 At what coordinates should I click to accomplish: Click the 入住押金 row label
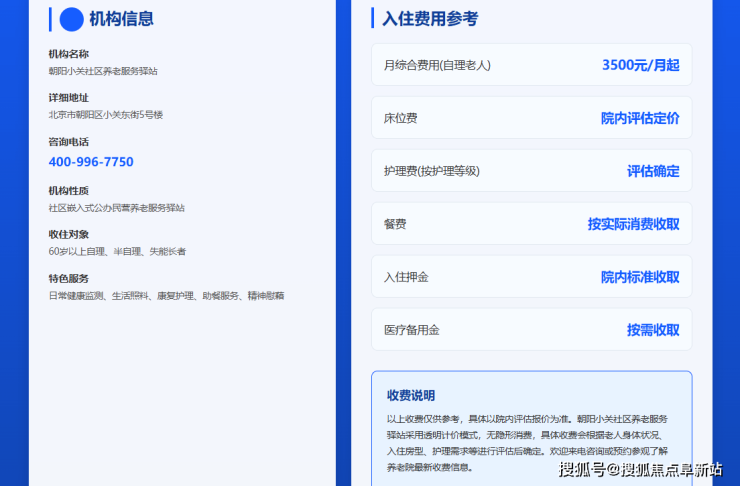tap(406, 277)
